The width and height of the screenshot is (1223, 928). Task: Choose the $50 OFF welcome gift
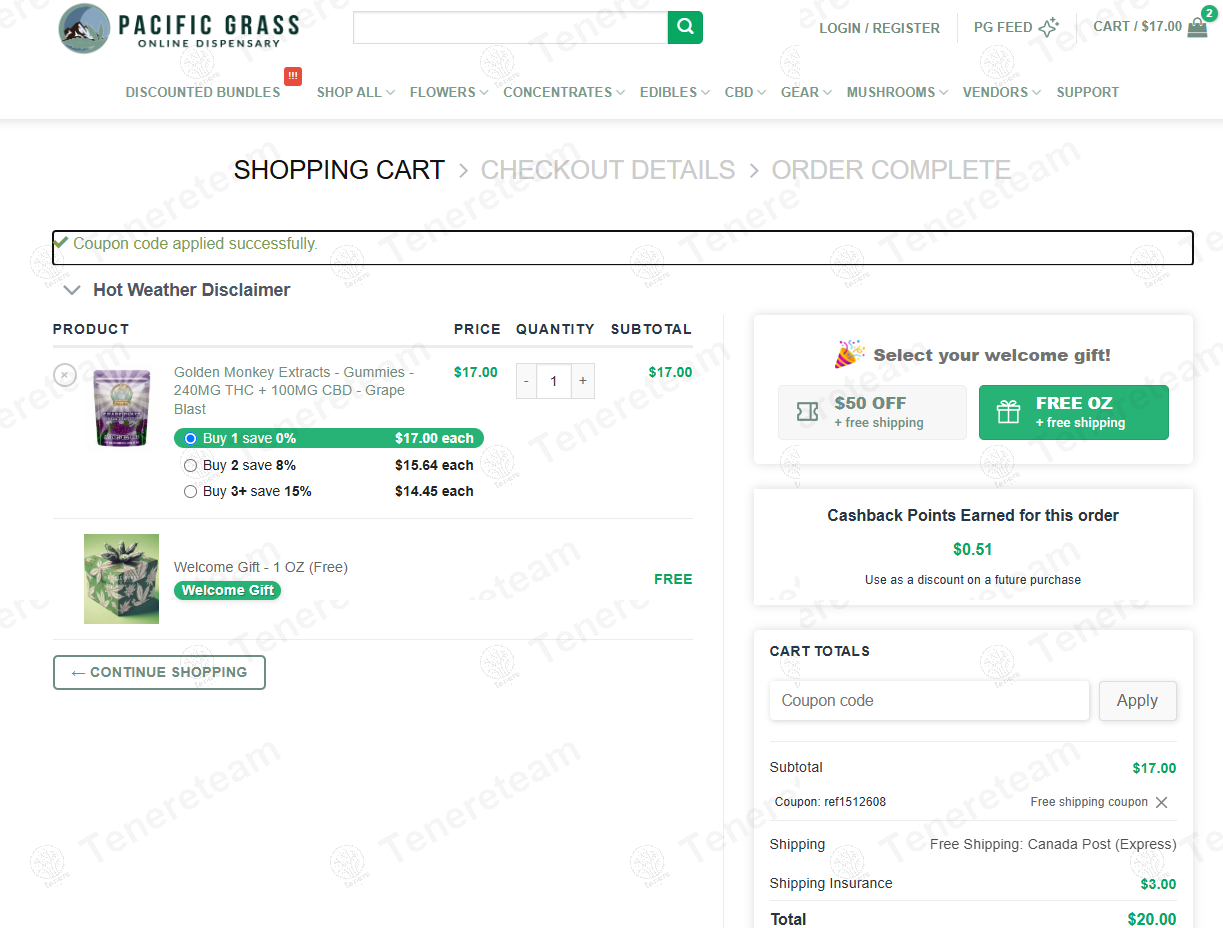pos(872,412)
